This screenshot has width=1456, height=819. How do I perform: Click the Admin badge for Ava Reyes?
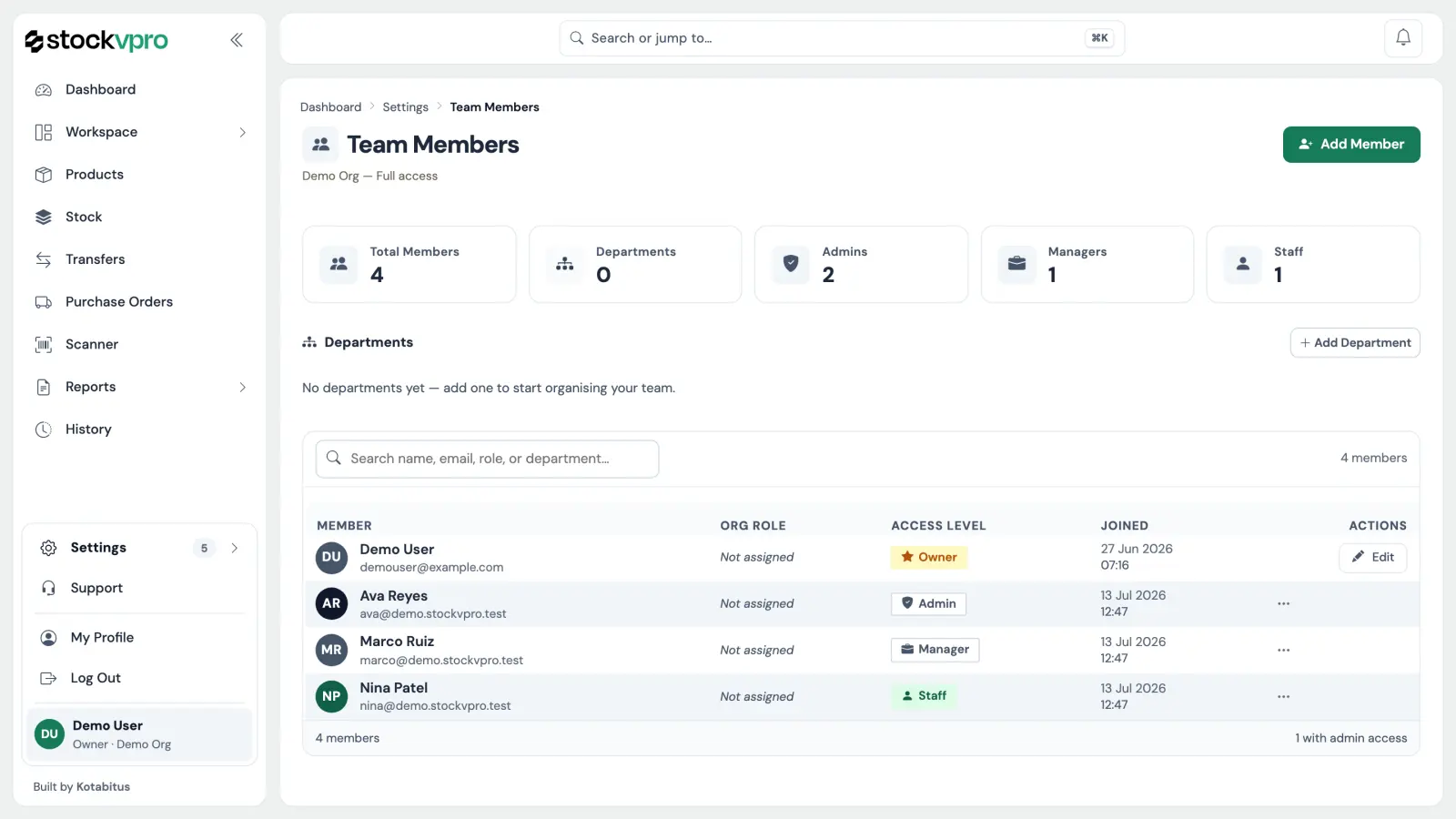coord(928,603)
